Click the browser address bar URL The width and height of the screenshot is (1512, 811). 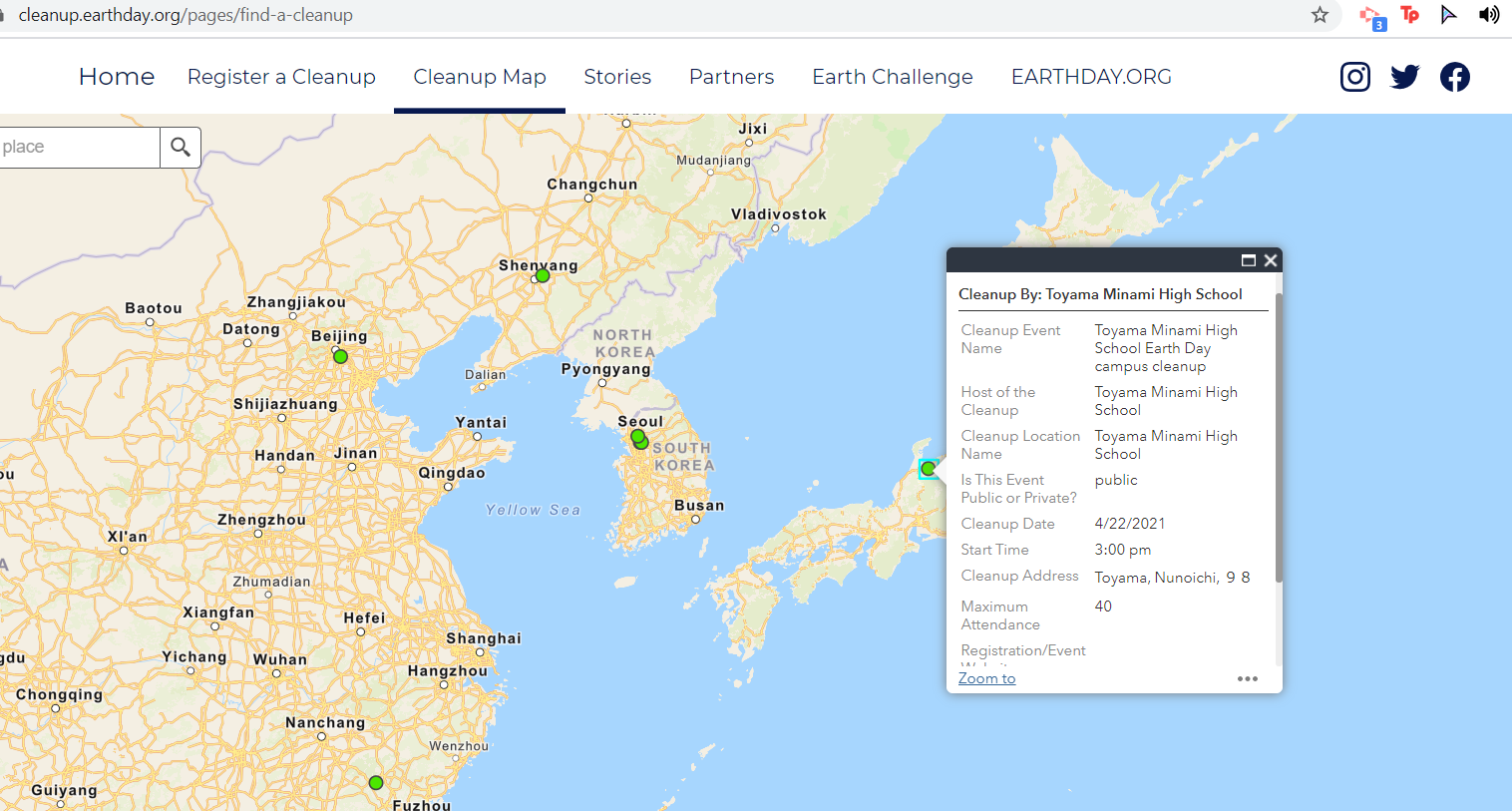[186, 15]
